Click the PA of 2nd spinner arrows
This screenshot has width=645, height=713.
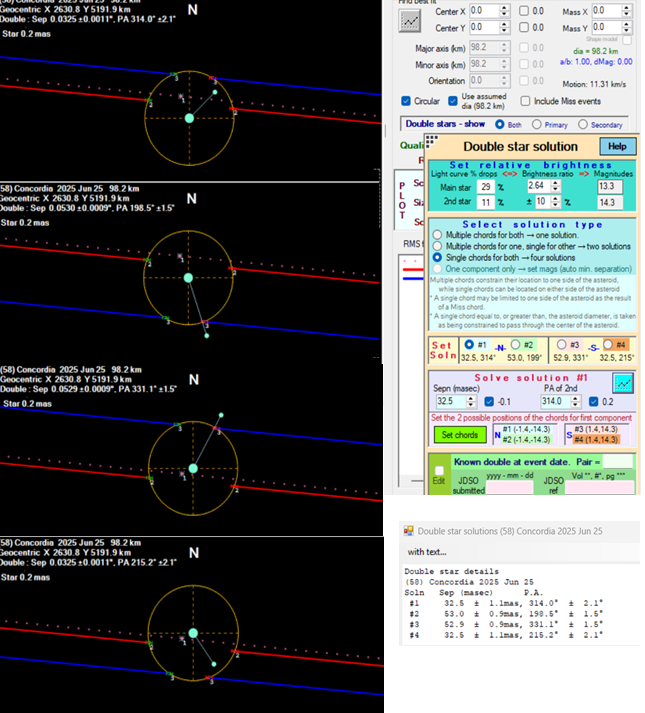click(x=575, y=402)
